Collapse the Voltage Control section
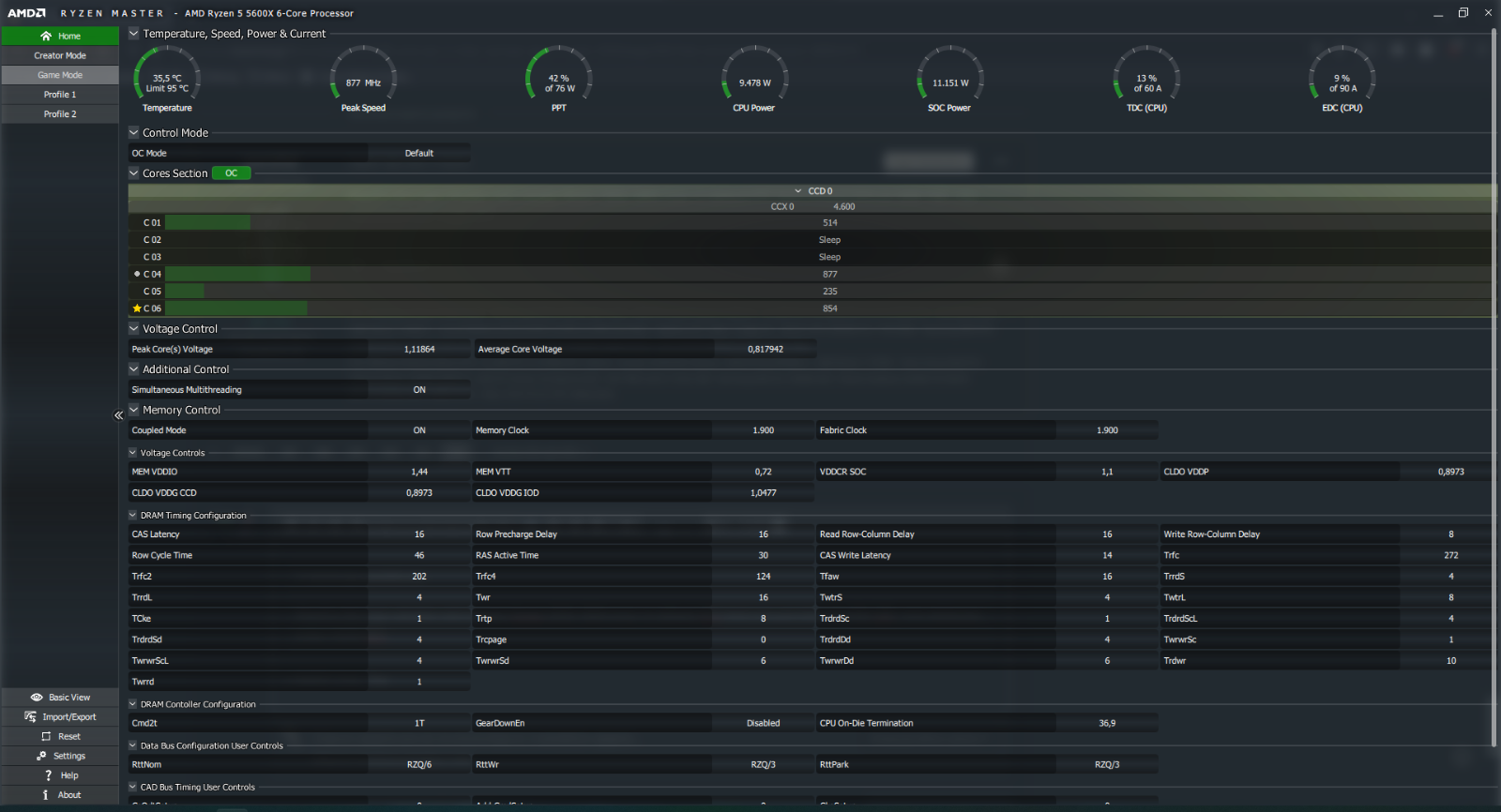Image resolution: width=1501 pixels, height=812 pixels. pos(133,329)
